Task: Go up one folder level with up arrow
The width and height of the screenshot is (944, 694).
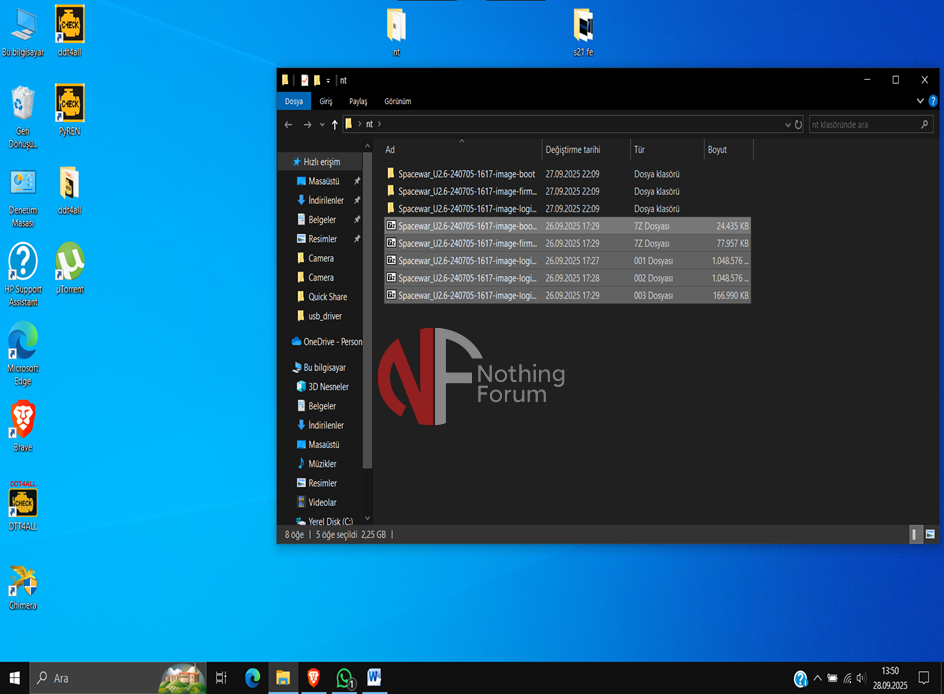Action: pos(334,125)
